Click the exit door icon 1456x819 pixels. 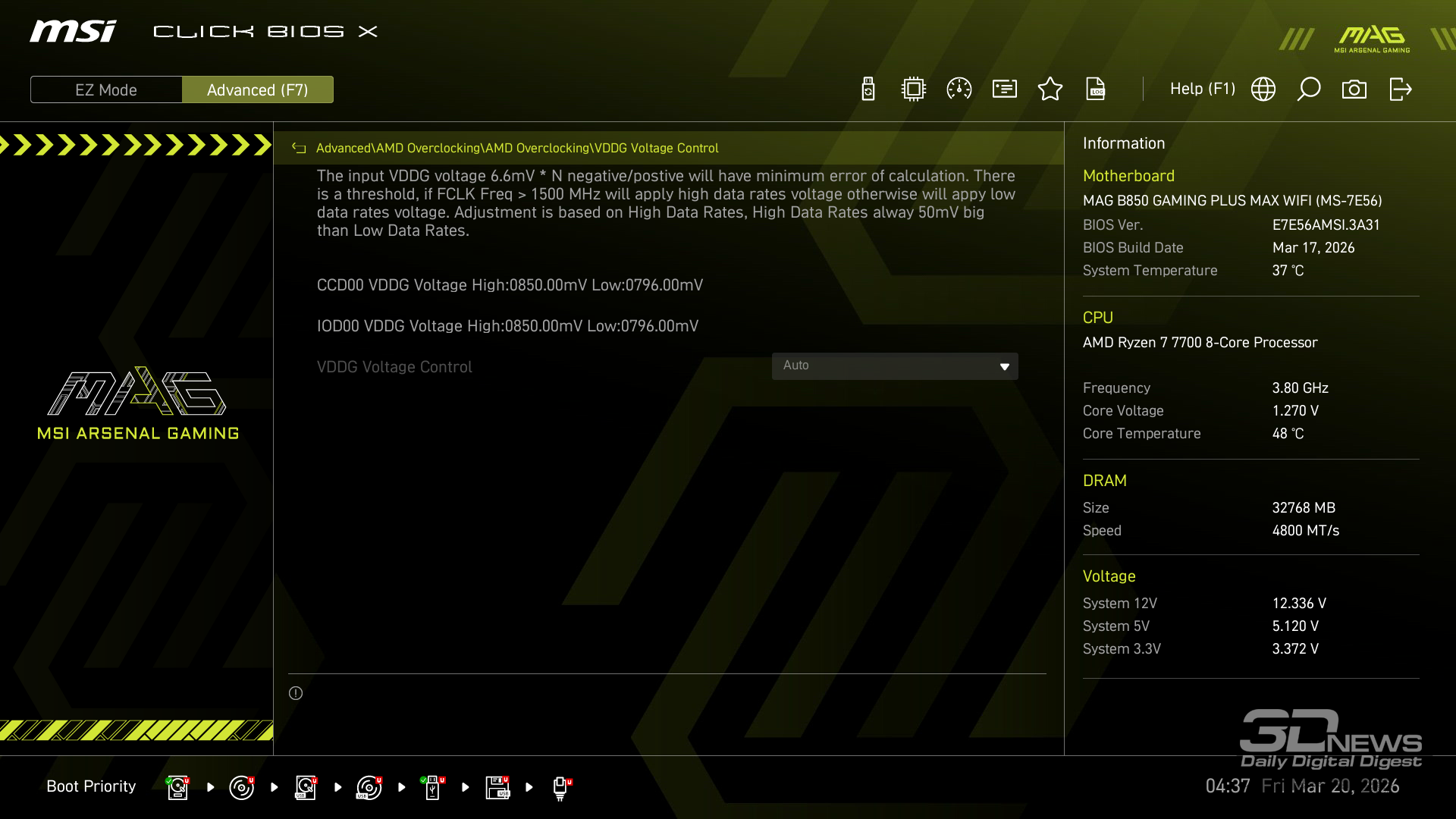tap(1400, 89)
